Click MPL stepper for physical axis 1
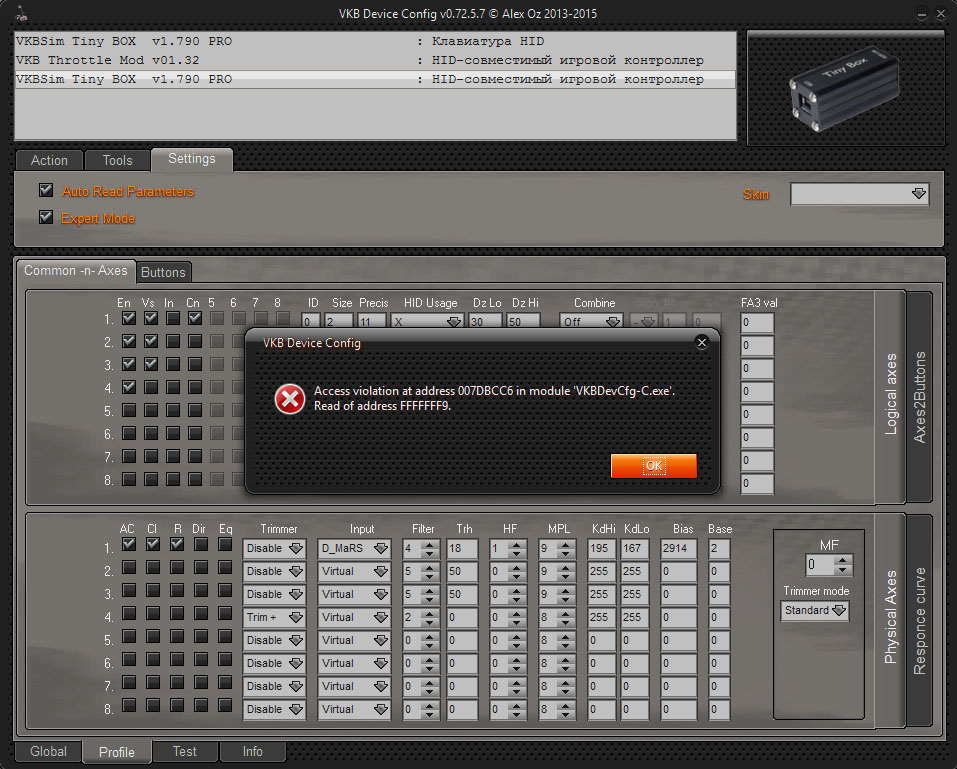The image size is (957, 769). pyautogui.click(x=565, y=549)
